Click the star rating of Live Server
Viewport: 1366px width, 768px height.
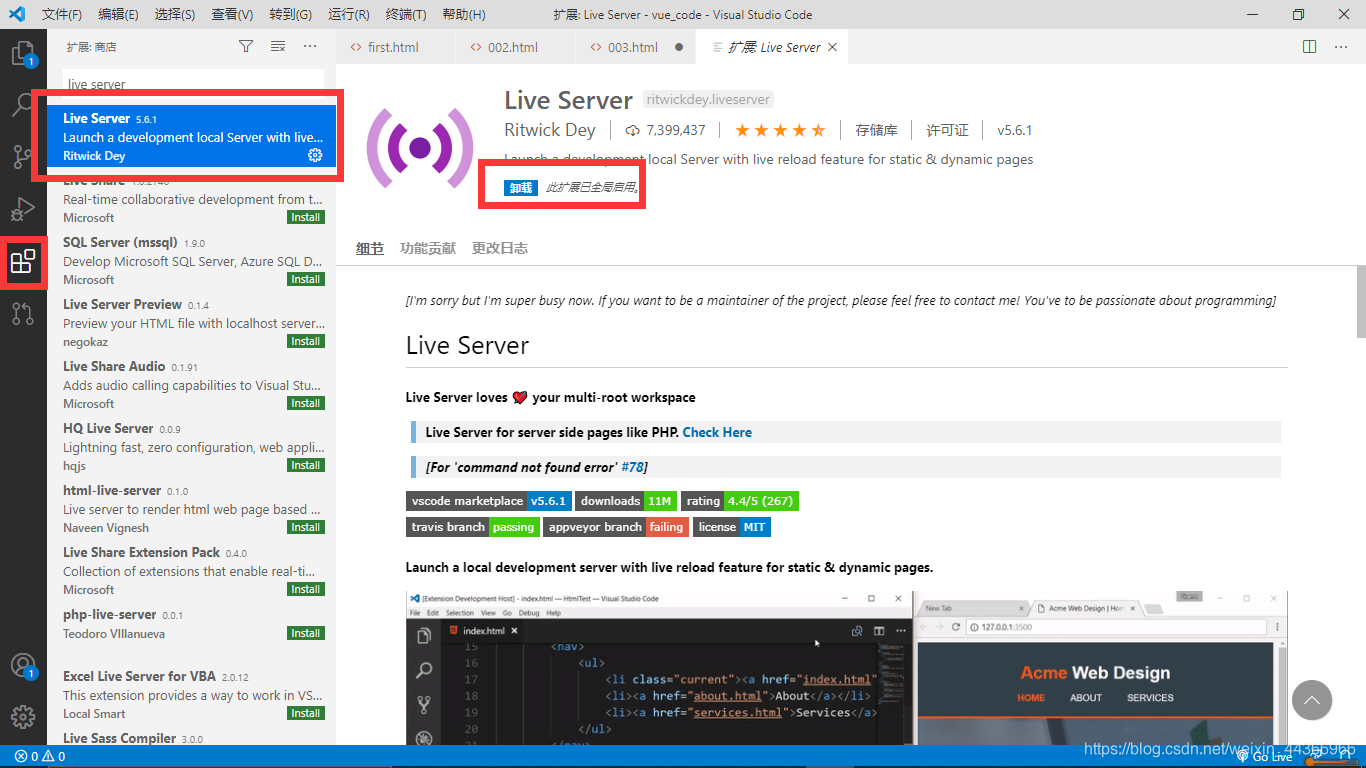[780, 130]
